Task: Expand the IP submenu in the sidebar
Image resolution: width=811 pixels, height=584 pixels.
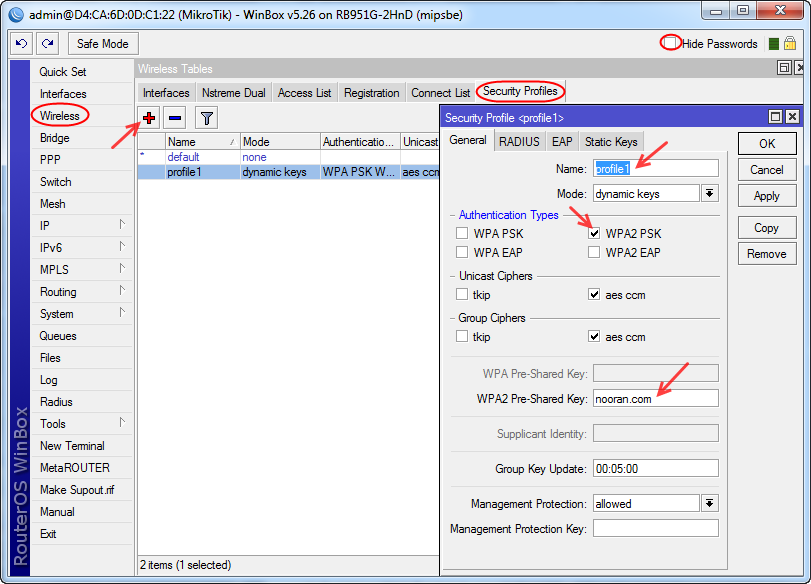Action: click(x=122, y=224)
